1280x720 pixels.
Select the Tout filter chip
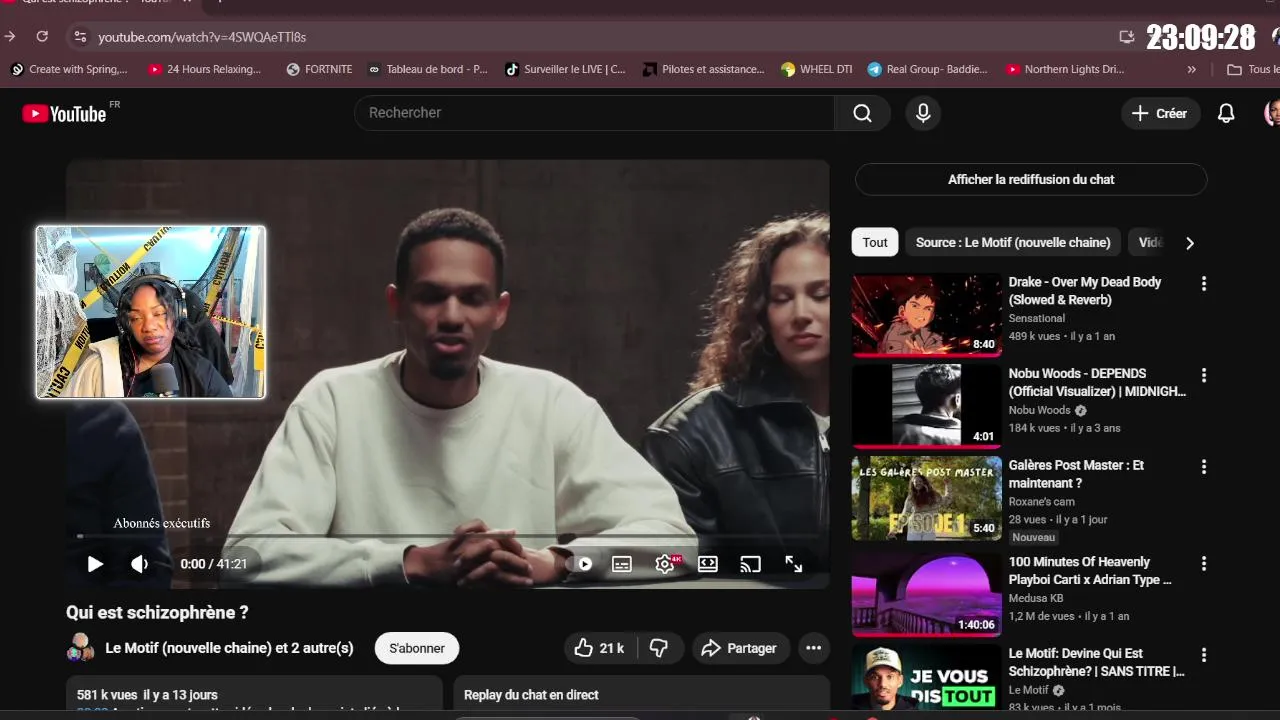click(x=875, y=242)
